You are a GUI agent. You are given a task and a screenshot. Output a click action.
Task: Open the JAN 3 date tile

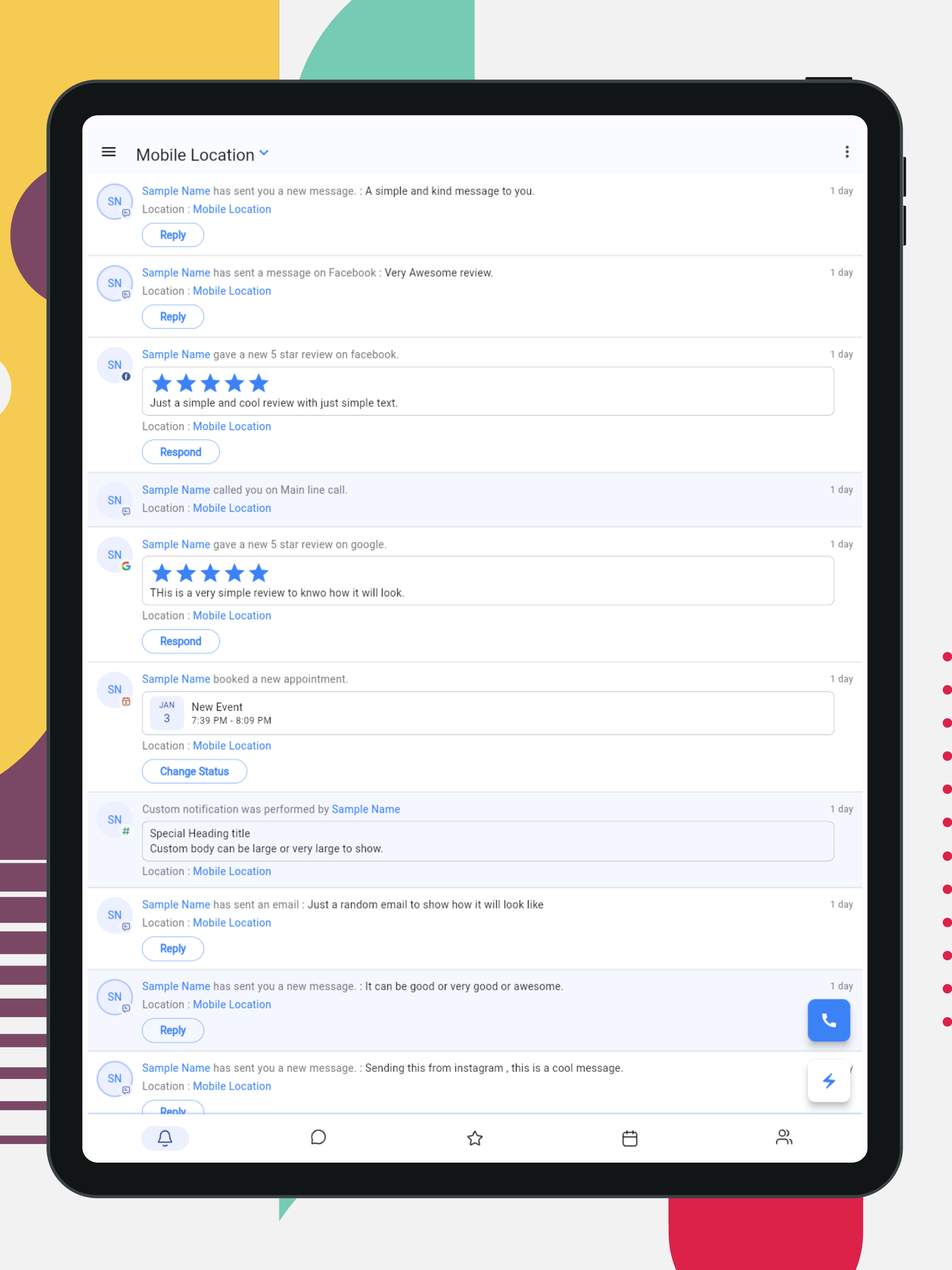point(166,713)
